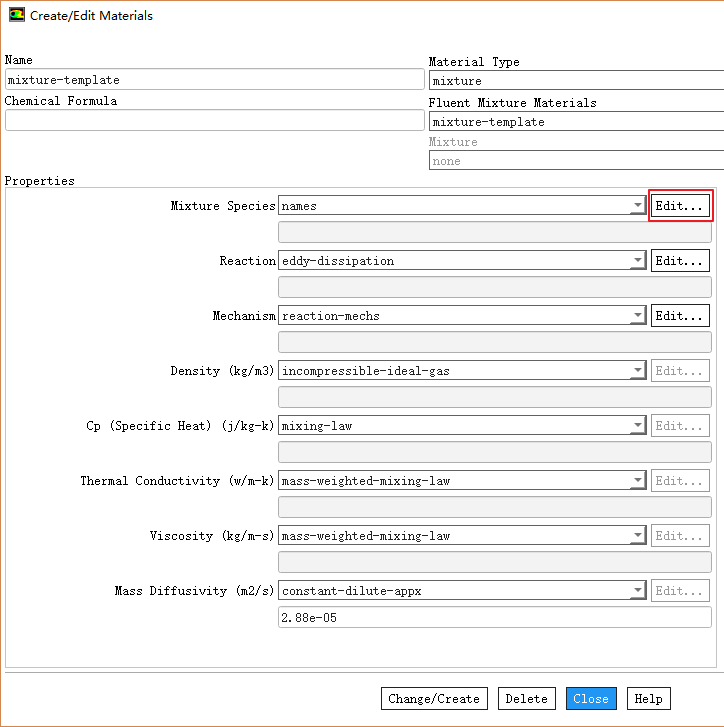Open the Material Type selector
Viewport: 724px width, 727px height.
tap(576, 81)
